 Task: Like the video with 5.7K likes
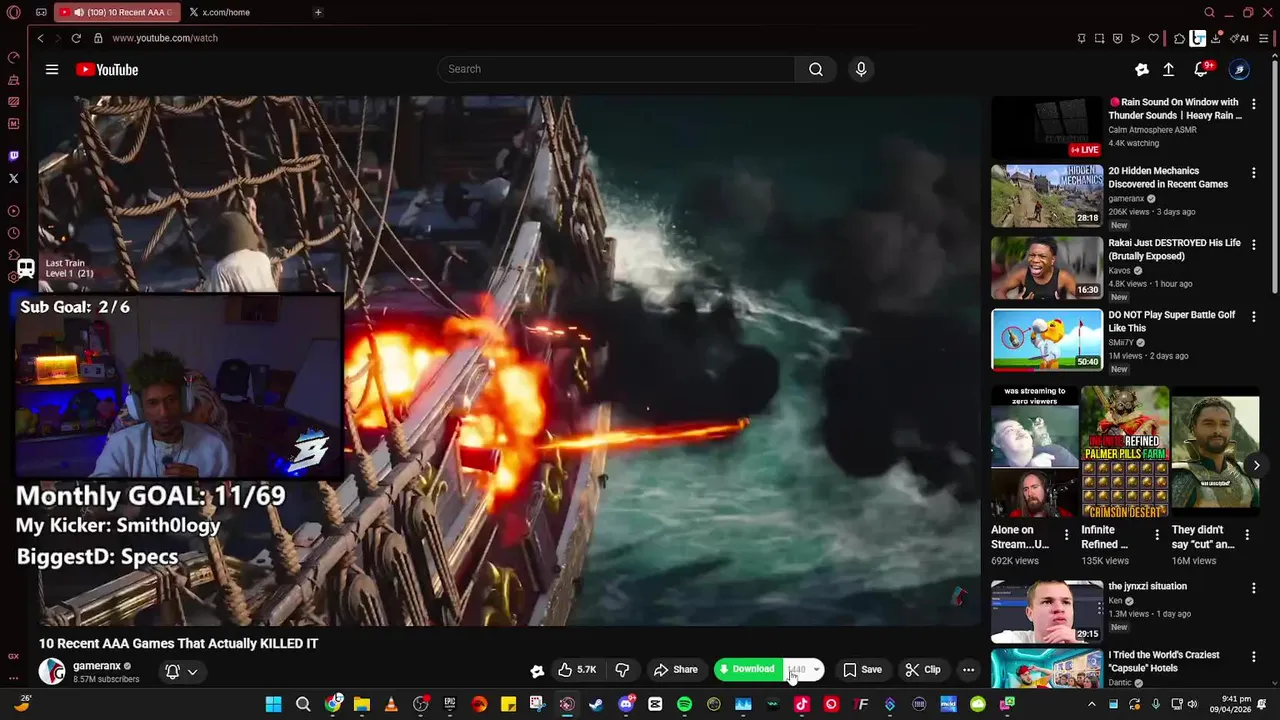click(x=577, y=669)
